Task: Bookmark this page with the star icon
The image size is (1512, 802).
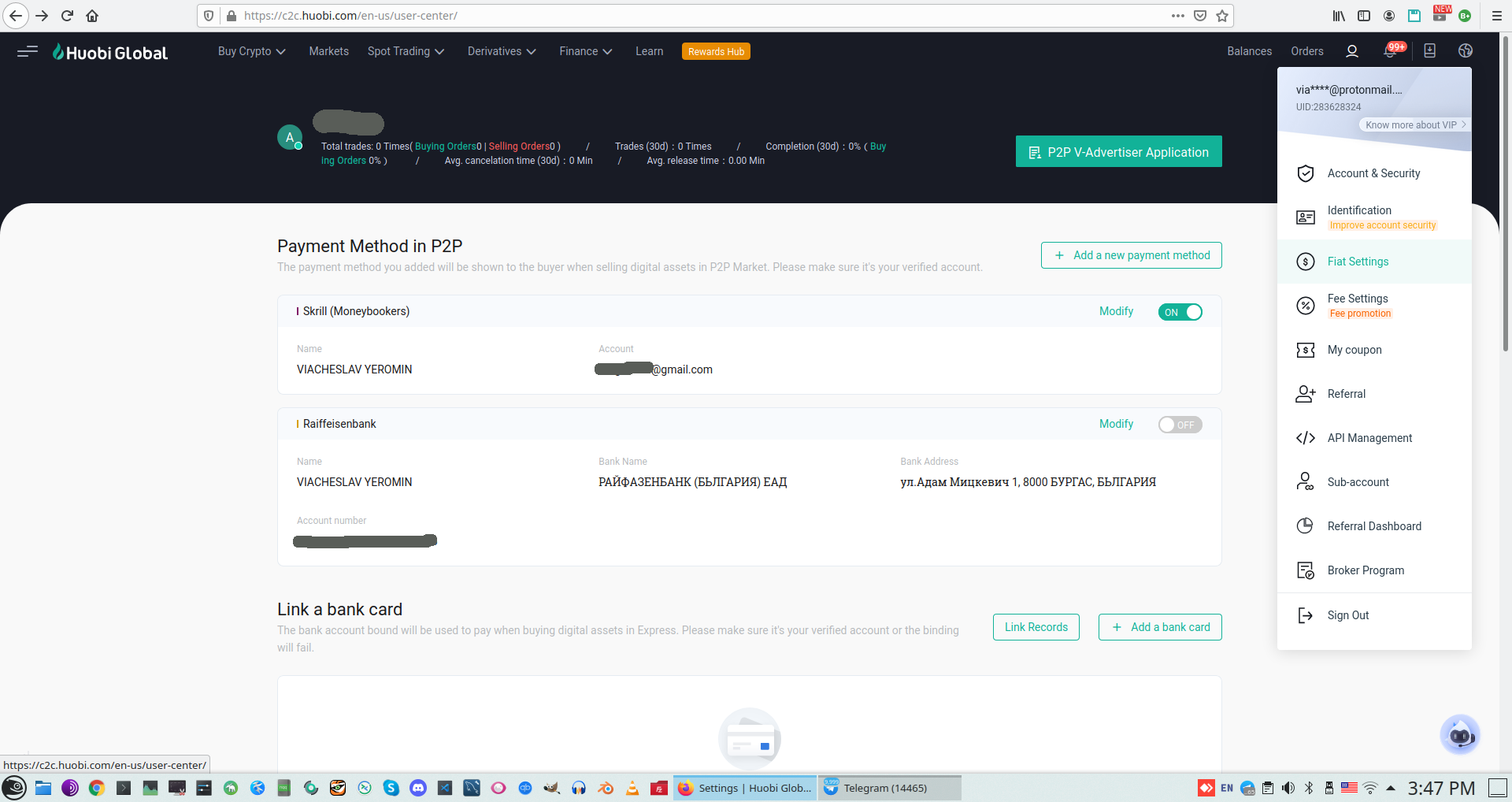Action: click(x=1222, y=16)
